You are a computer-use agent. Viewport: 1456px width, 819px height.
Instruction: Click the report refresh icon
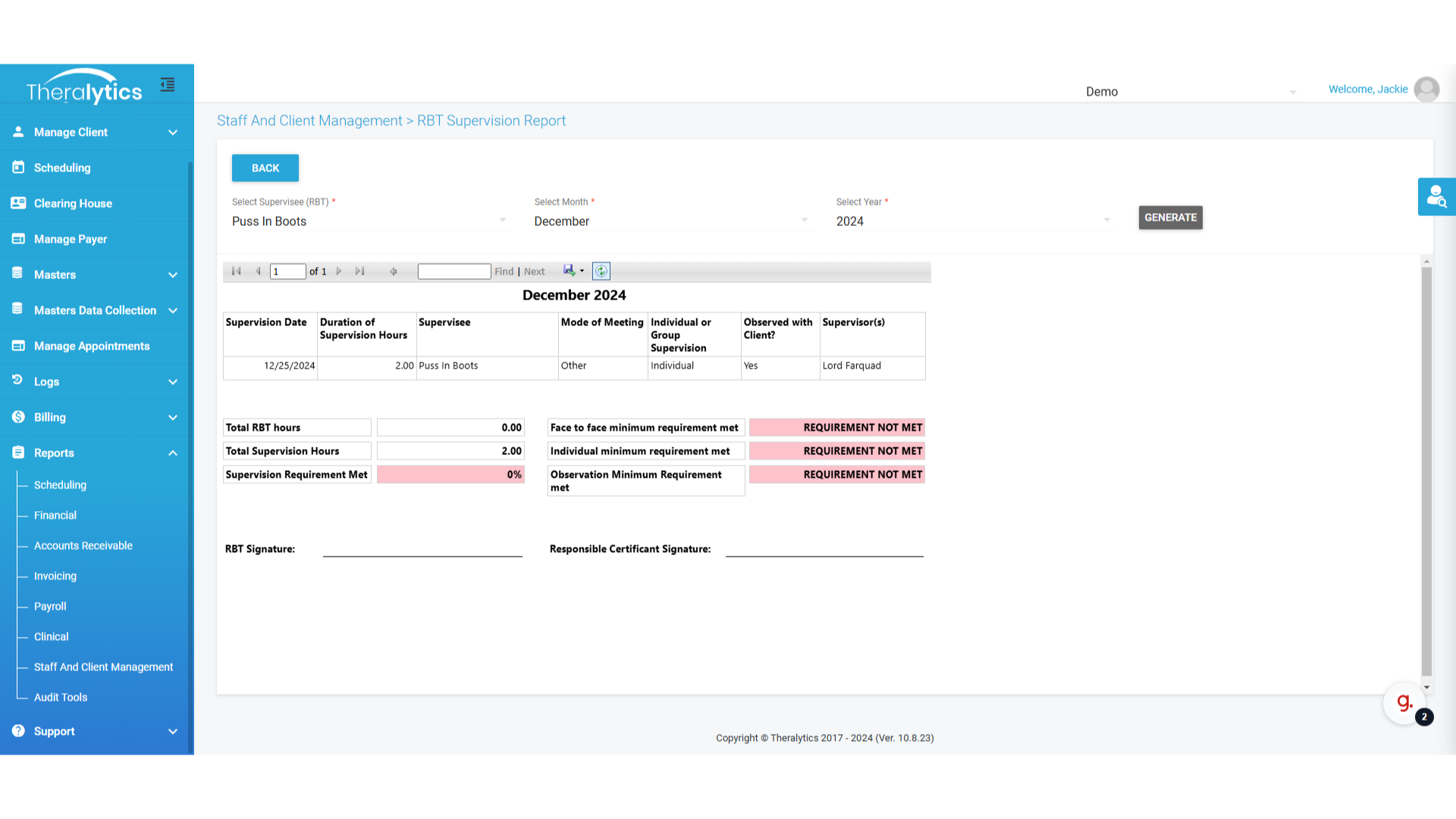point(601,271)
